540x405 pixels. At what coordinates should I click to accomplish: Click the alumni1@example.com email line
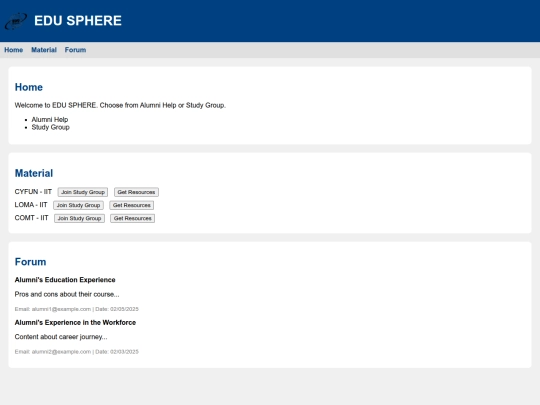tap(76, 309)
